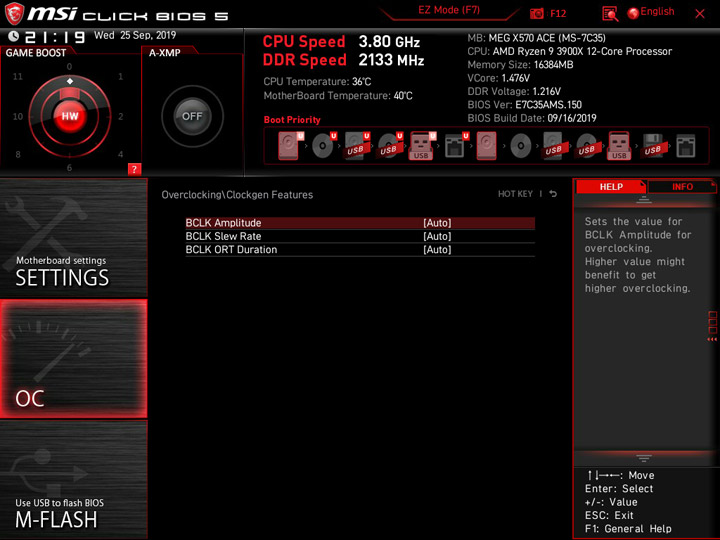Click Game Boost dial number 10
The image size is (720, 540).
pyautogui.click(x=17, y=117)
